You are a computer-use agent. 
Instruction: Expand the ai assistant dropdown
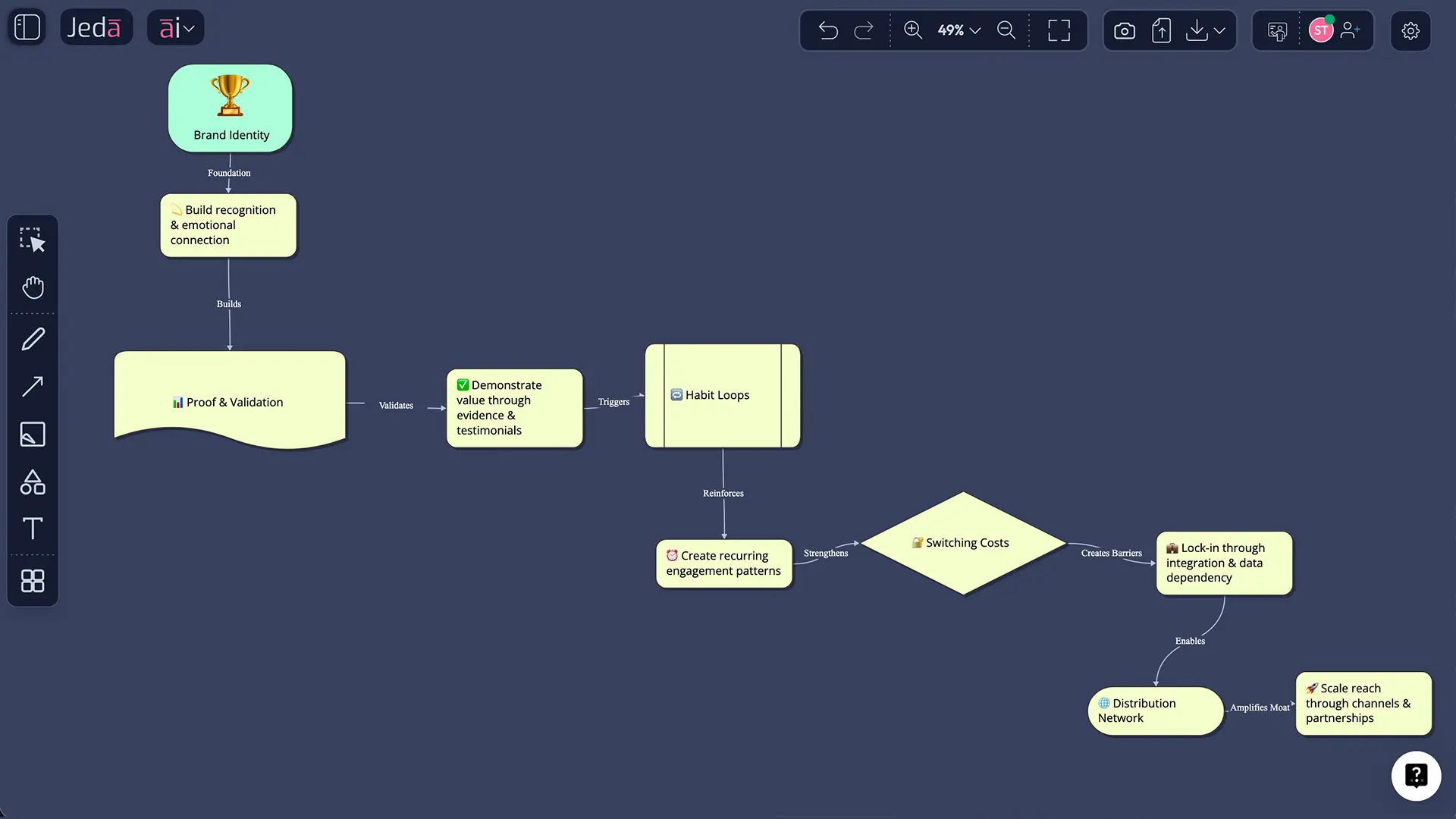175,27
